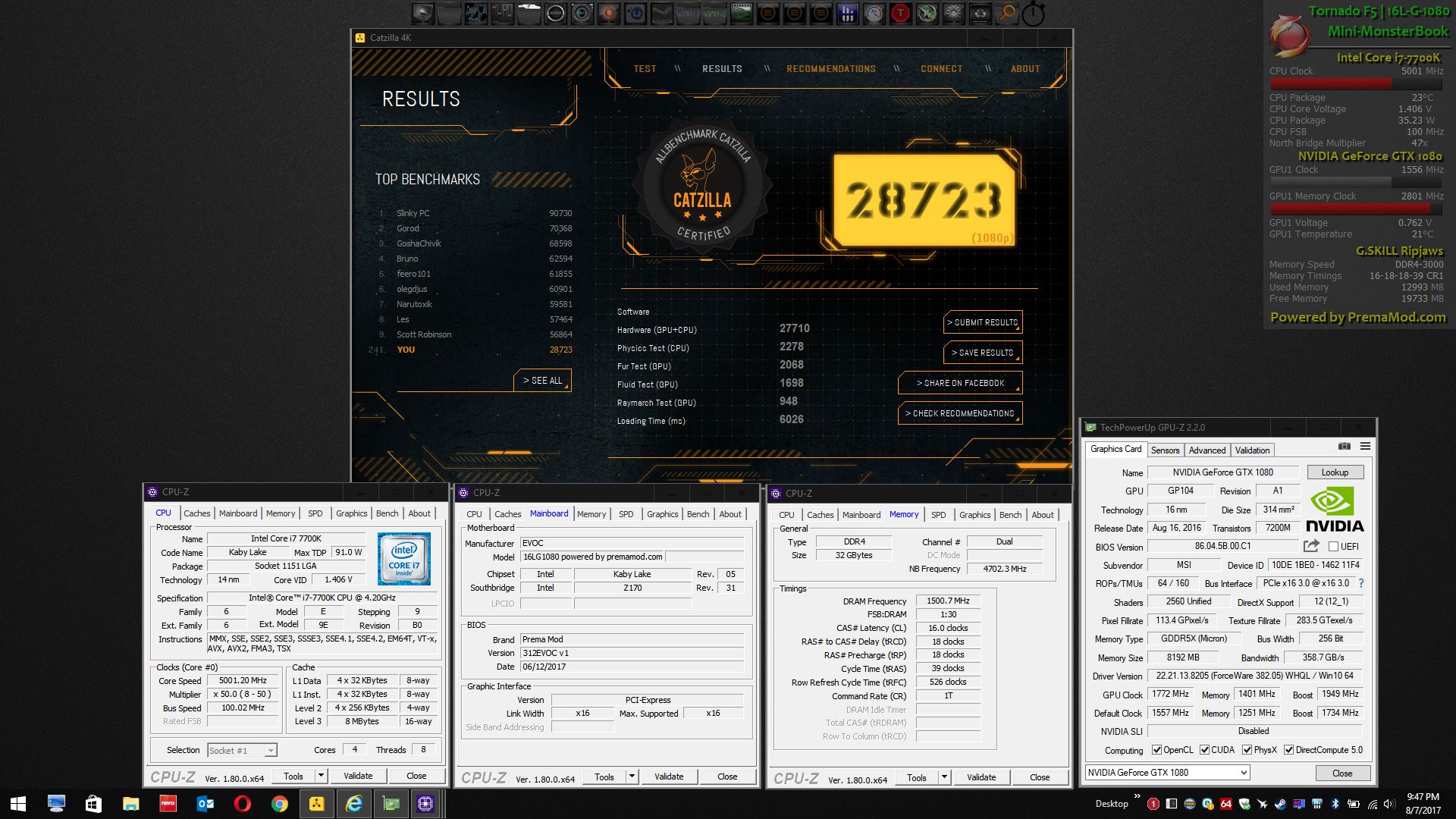
Task: Click SHARE ON FACEBOOK in Catzilla
Action: pos(960,383)
